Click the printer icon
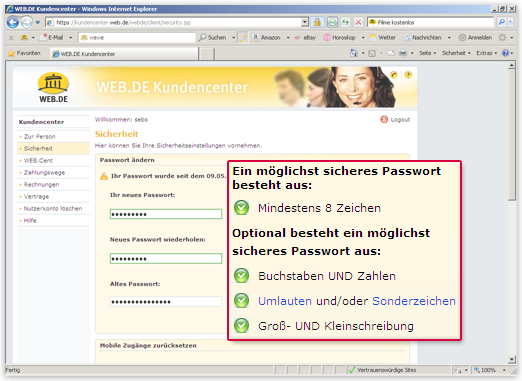Image resolution: width=522 pixels, height=381 pixels. coord(403,53)
